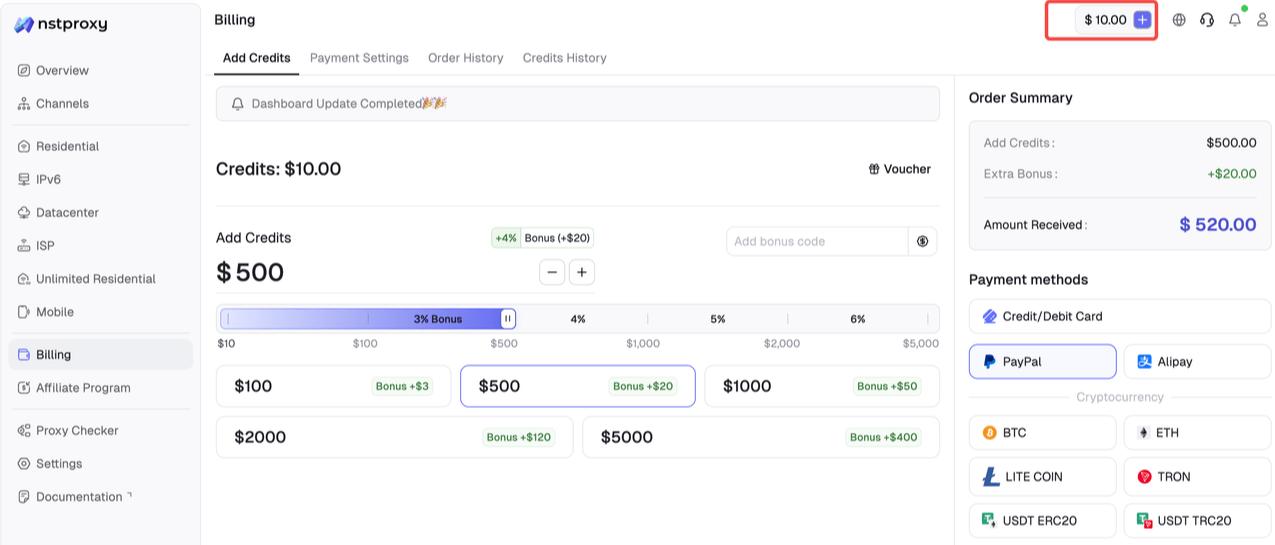Click the credits slider handle
1275x545 pixels.
508,319
